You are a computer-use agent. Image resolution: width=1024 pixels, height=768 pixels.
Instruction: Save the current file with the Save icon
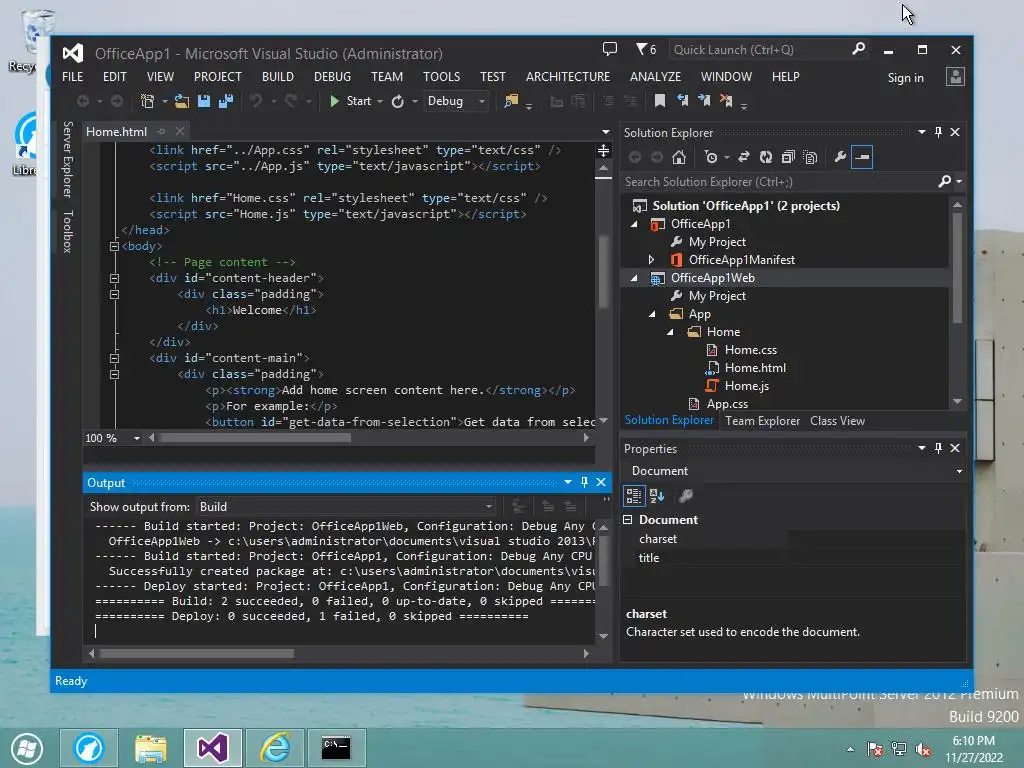point(204,101)
